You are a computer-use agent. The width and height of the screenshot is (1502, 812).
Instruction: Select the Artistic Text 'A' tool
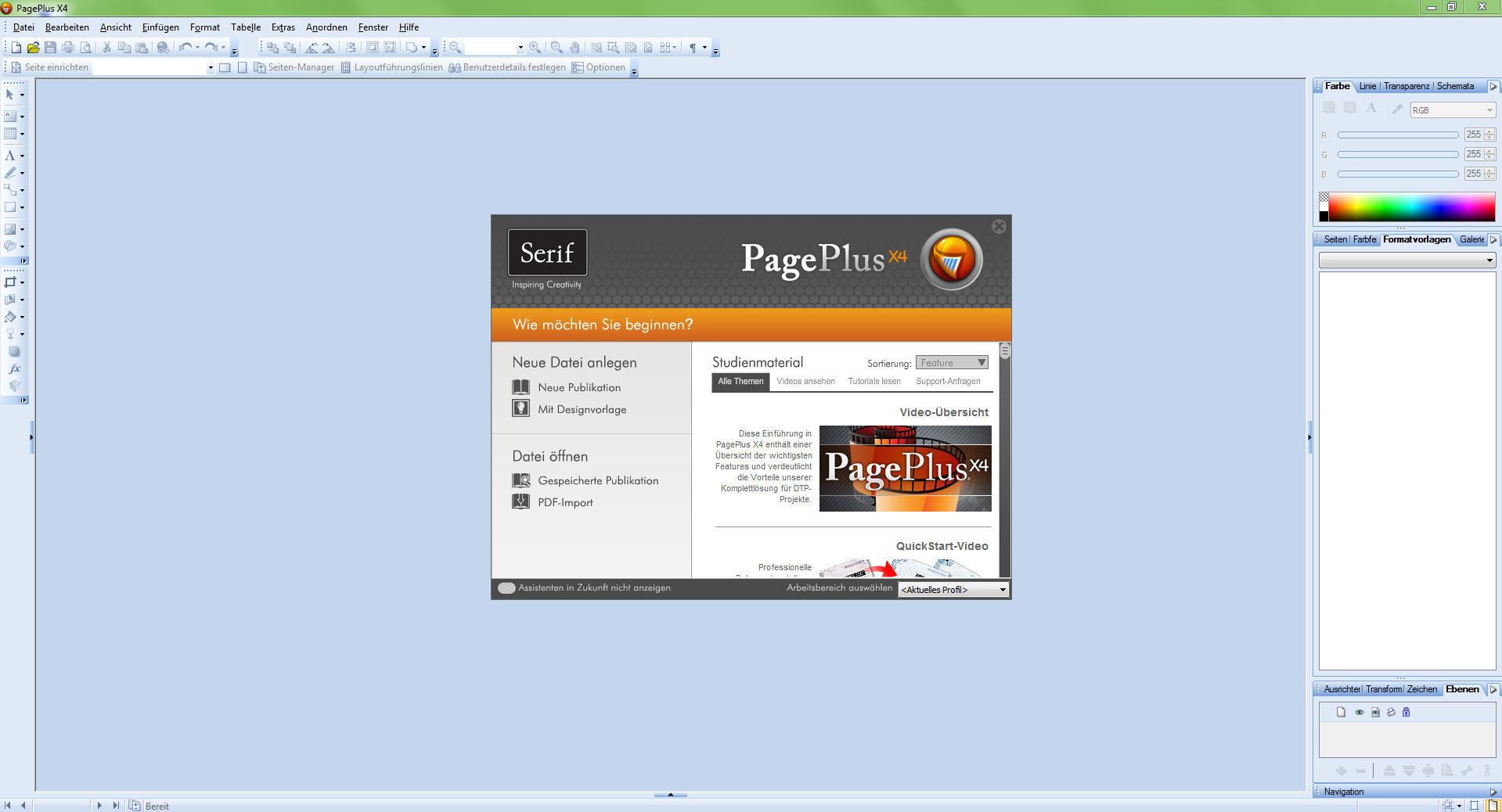tap(10, 156)
